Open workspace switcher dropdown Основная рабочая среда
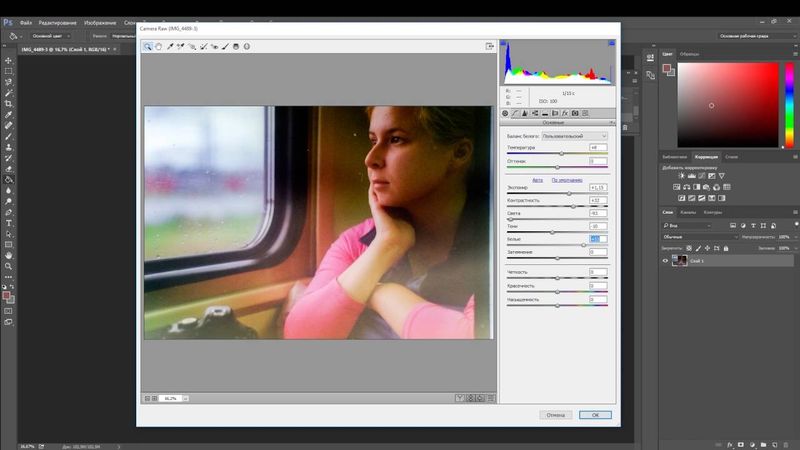Image resolution: width=800 pixels, height=450 pixels. (757, 36)
